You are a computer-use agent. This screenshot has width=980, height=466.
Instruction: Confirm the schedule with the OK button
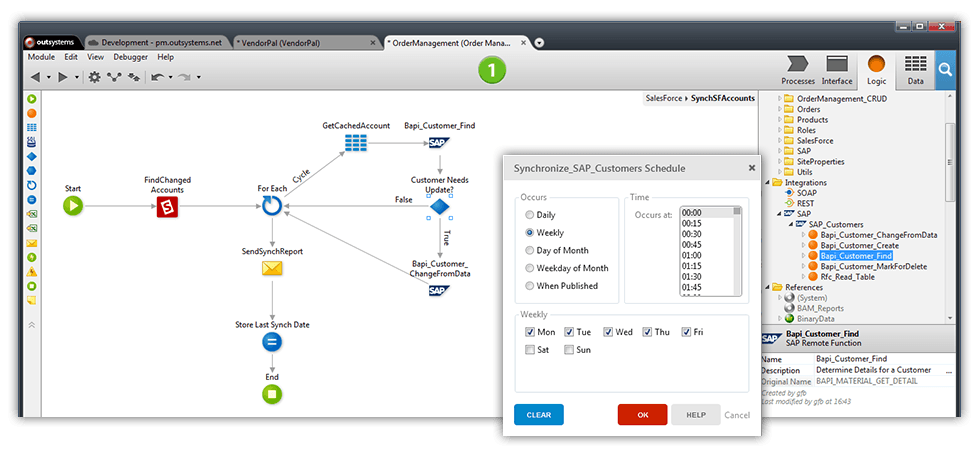click(642, 415)
